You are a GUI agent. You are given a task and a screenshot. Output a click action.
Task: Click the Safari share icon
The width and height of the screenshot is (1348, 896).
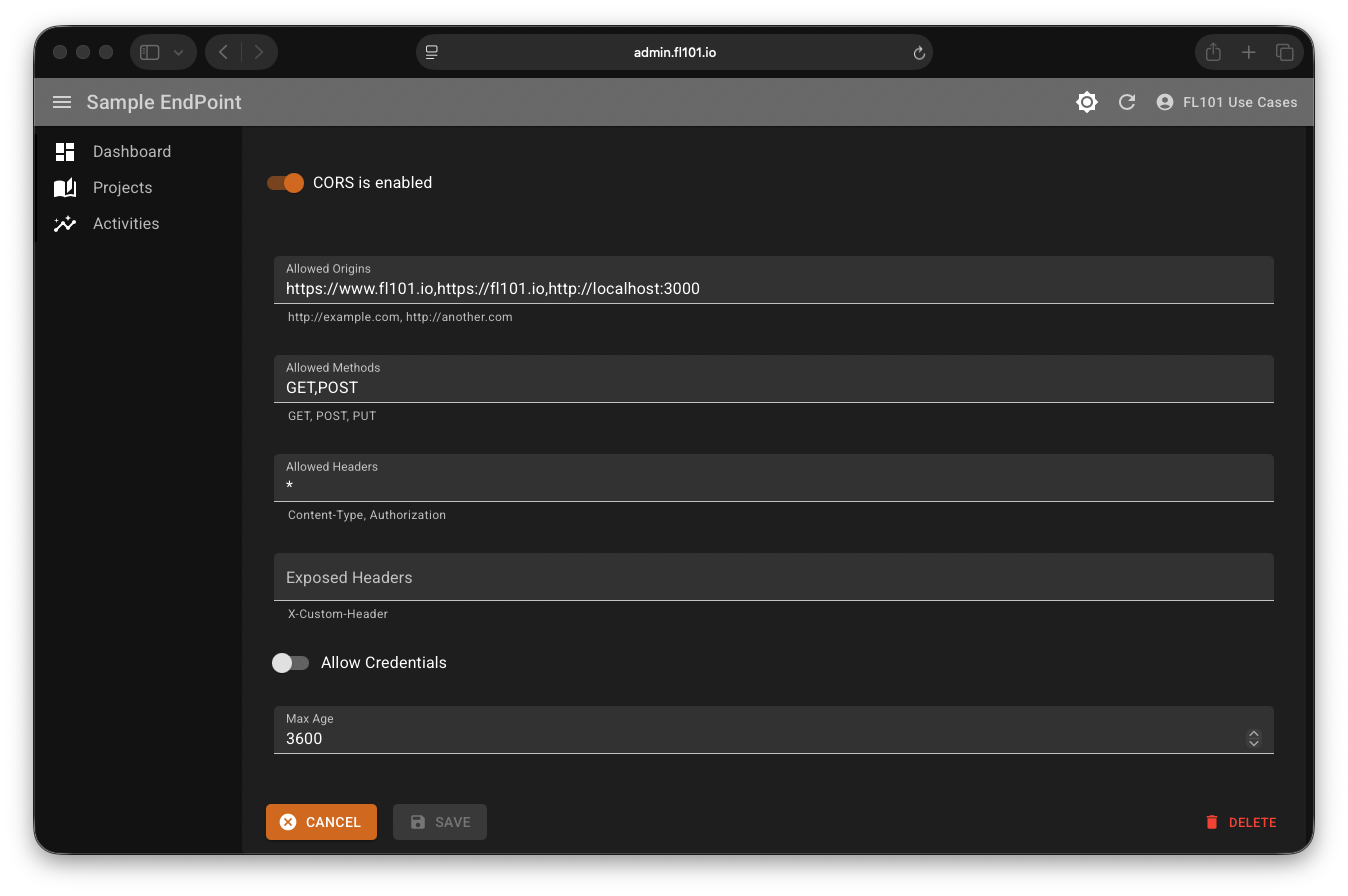[x=1213, y=52]
